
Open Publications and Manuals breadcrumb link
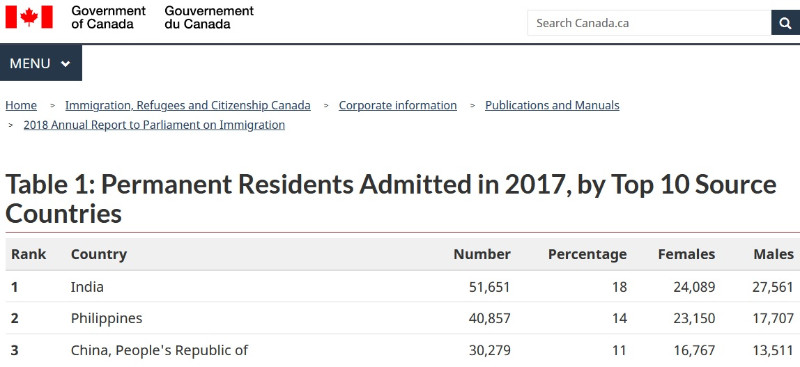click(552, 105)
